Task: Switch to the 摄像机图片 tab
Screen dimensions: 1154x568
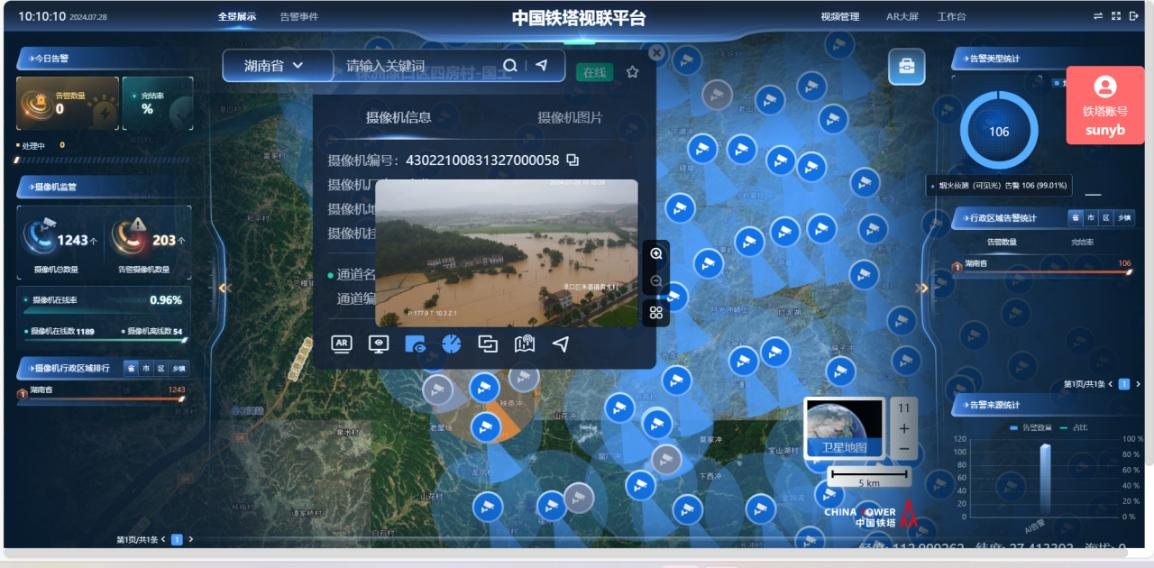Action: tap(570, 117)
